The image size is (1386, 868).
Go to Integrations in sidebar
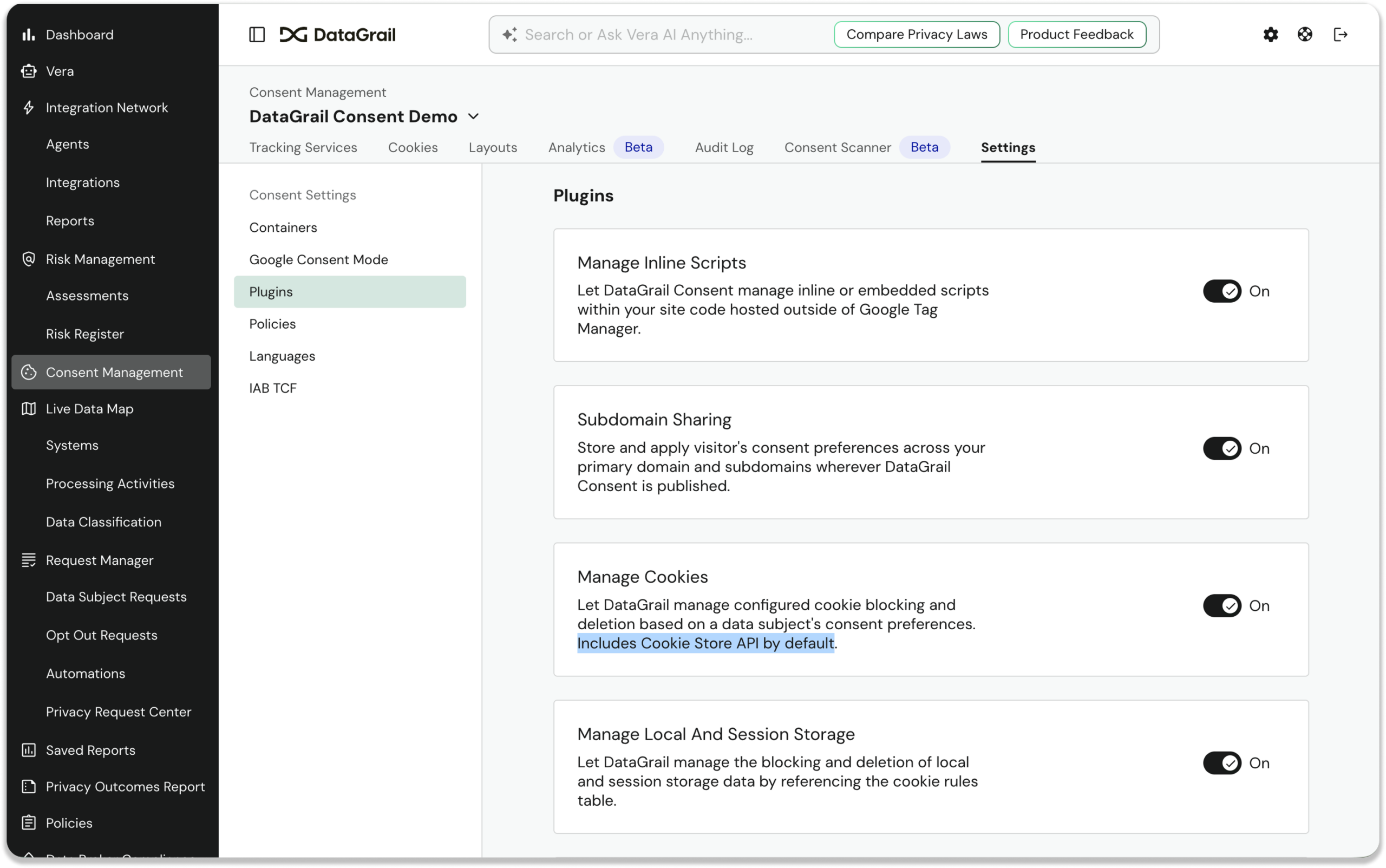tap(83, 182)
